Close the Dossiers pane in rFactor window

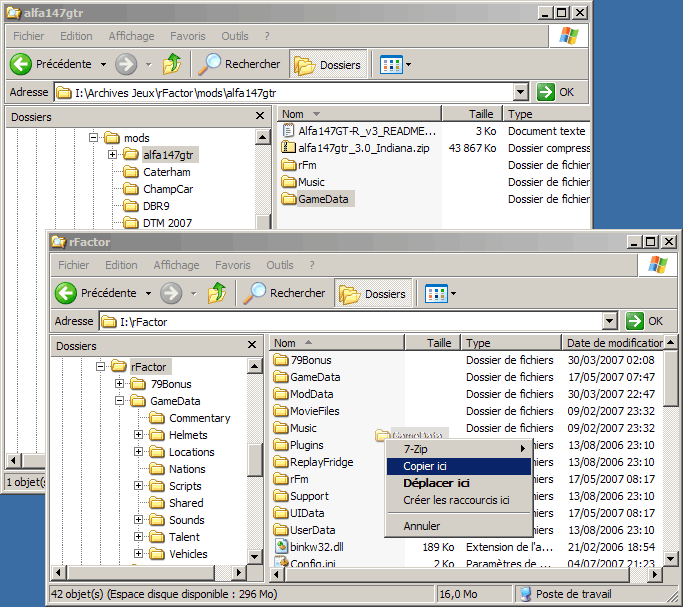pos(252,345)
